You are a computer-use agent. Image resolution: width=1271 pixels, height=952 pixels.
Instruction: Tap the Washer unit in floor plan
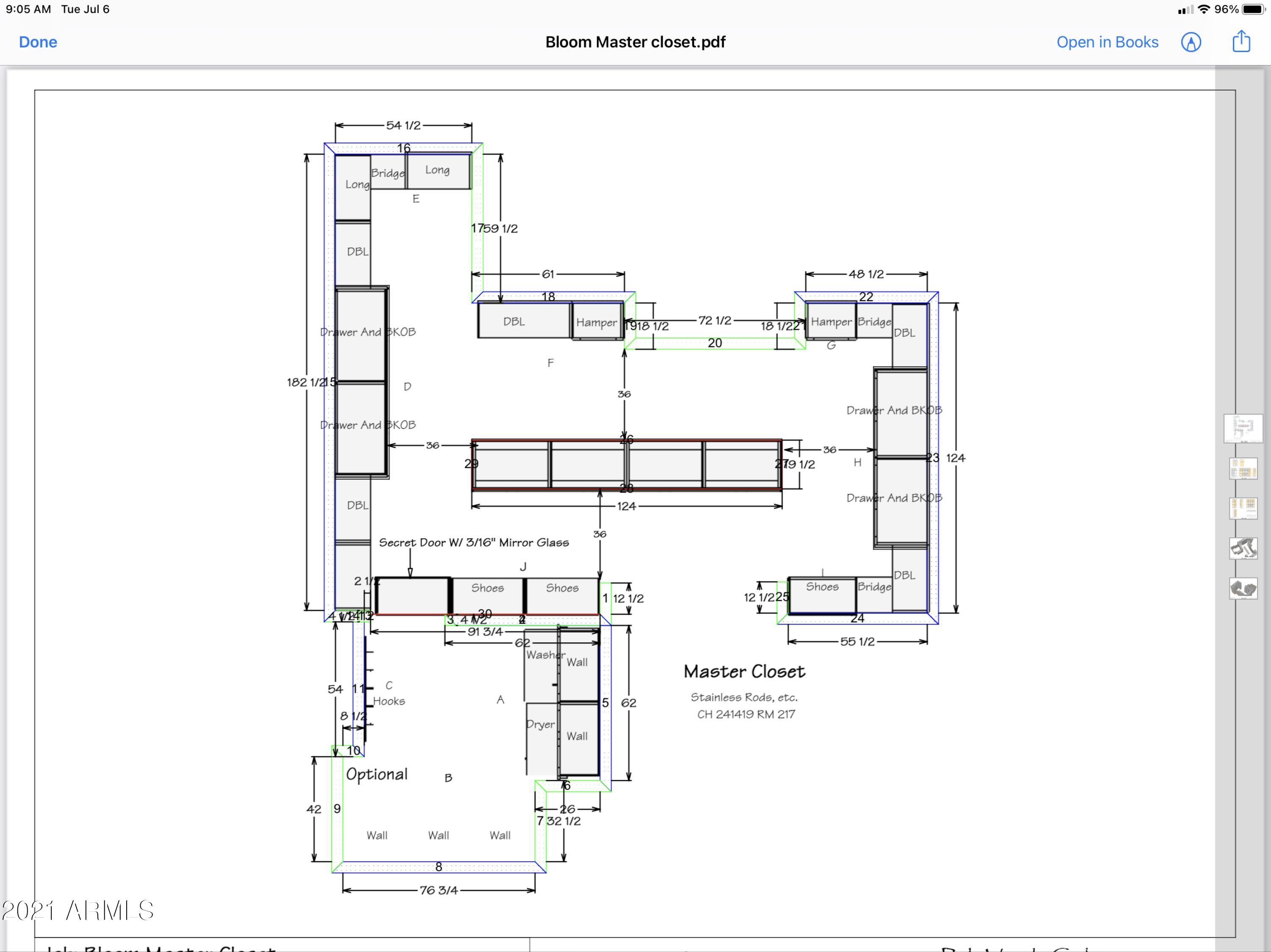point(541,665)
